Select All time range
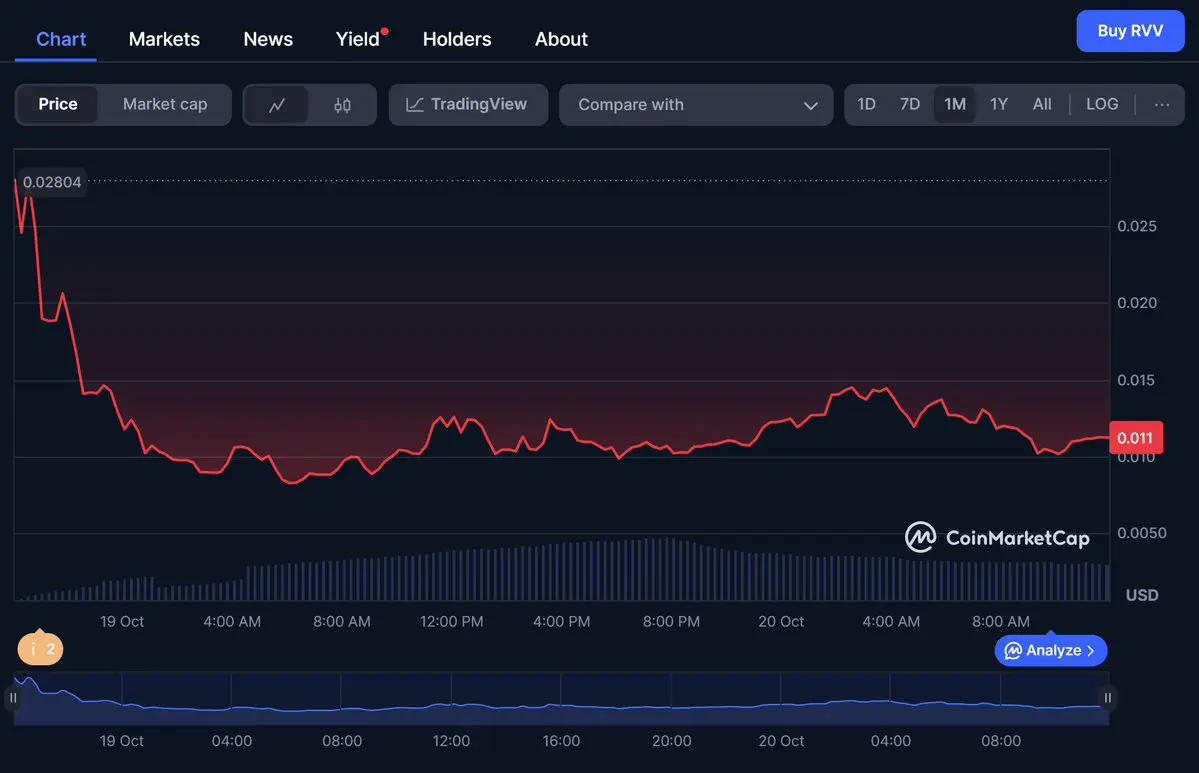The image size is (1199, 773). 1041,104
